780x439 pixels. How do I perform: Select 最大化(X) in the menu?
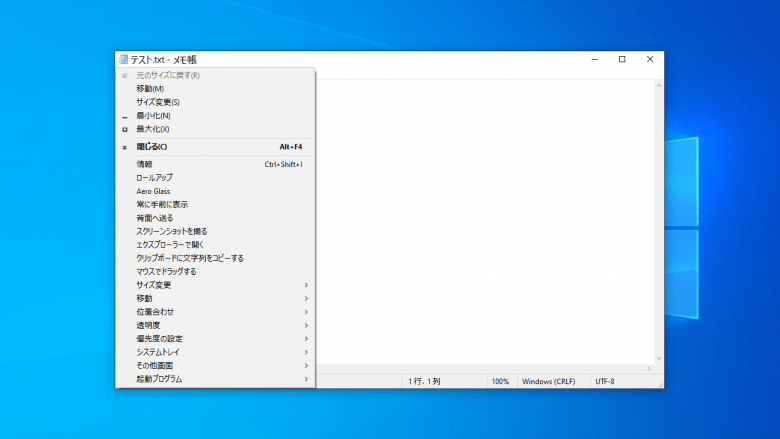(x=215, y=129)
